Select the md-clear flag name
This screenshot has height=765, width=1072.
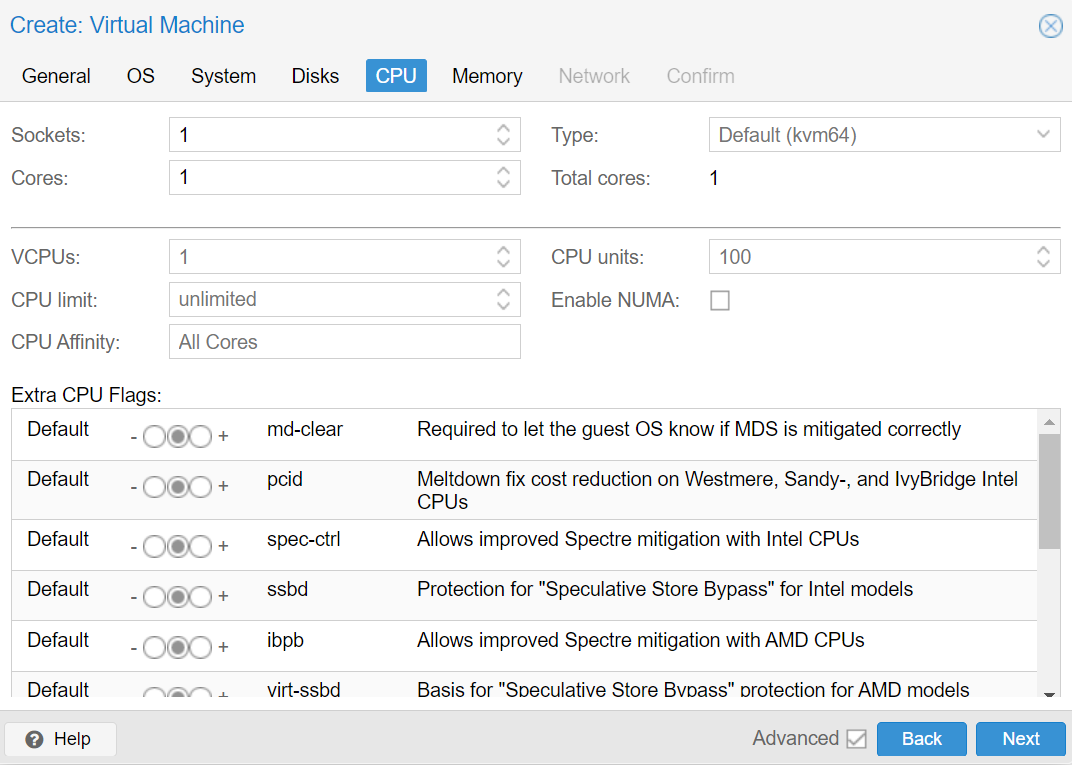pyautogui.click(x=305, y=429)
